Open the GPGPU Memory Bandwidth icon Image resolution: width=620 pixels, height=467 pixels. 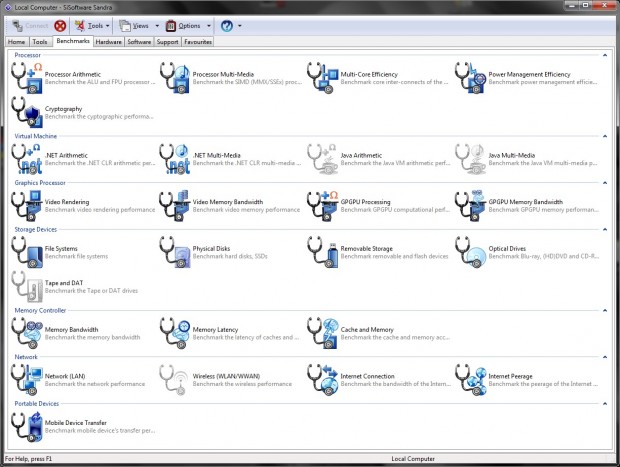pos(471,206)
